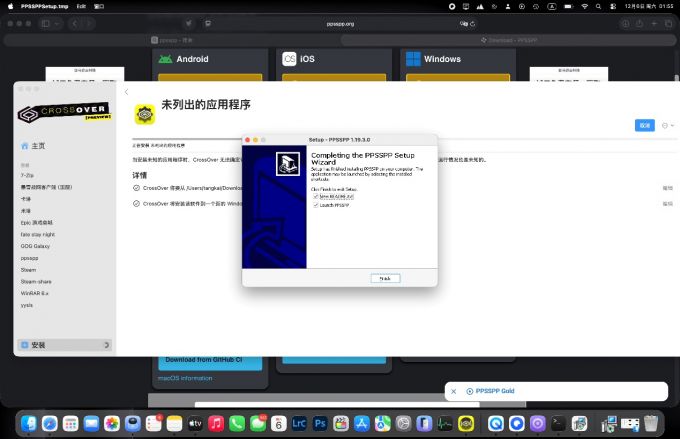Image resolution: width=680 pixels, height=439 pixels.
Task: Click the ppsspp.org address bar in Safari
Action: [340, 24]
